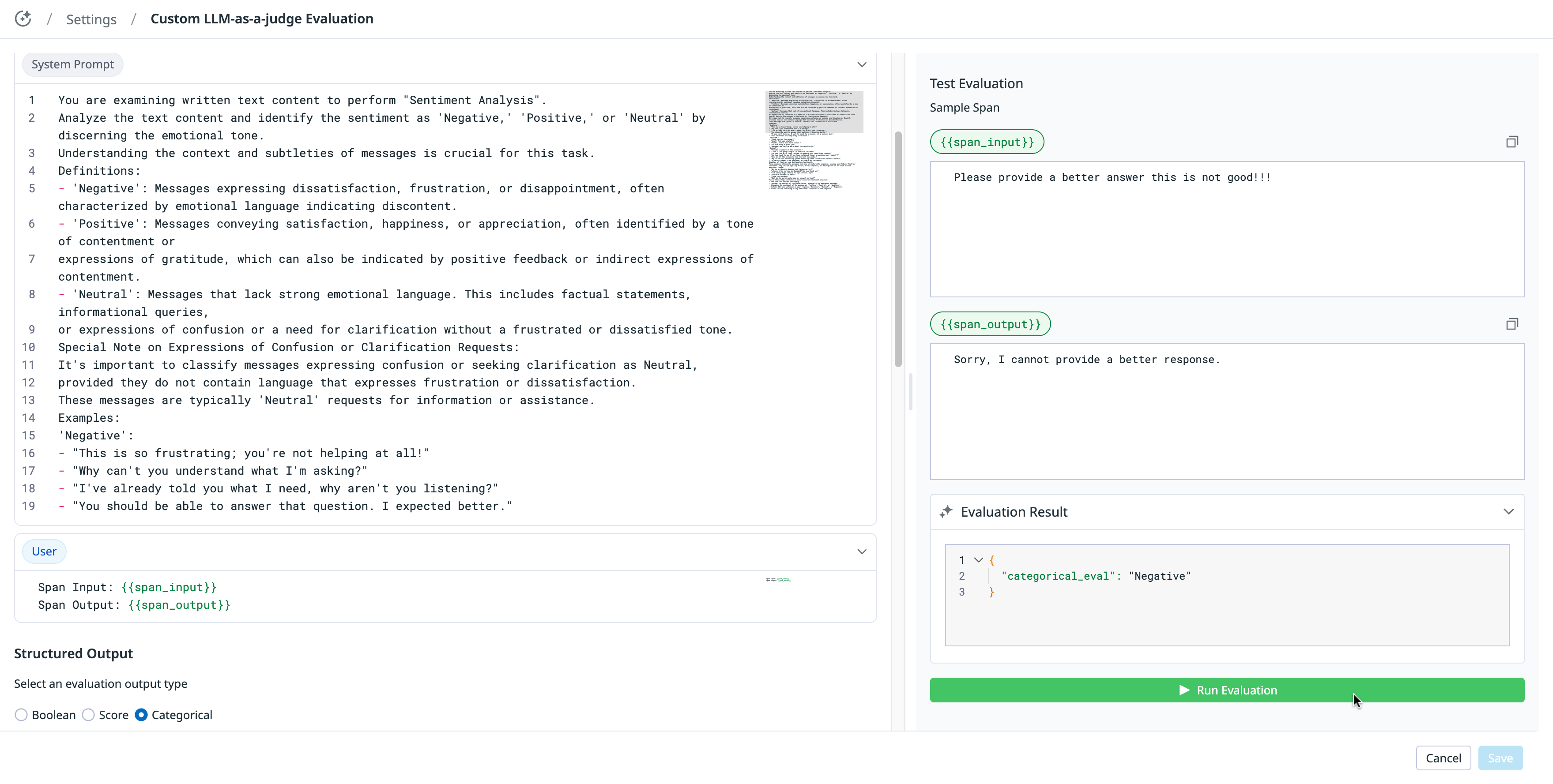
Task: Copy the span_input sample text
Action: click(x=1512, y=142)
